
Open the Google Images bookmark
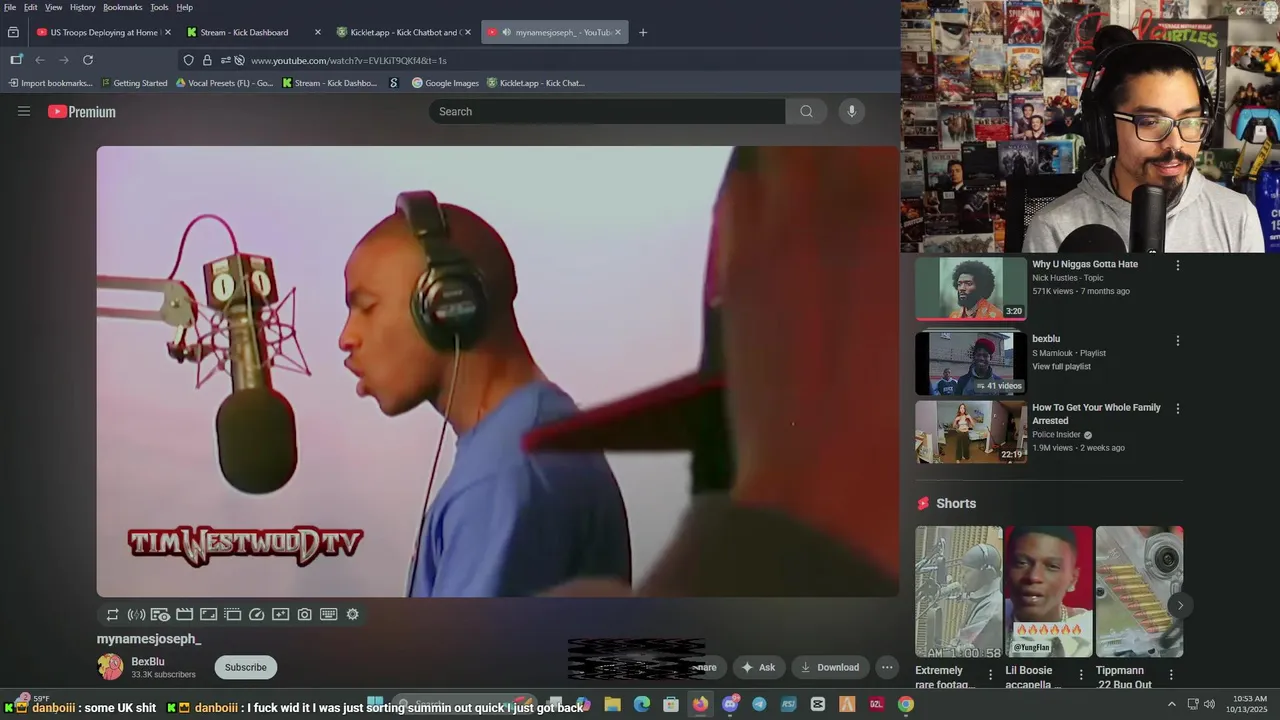click(445, 83)
